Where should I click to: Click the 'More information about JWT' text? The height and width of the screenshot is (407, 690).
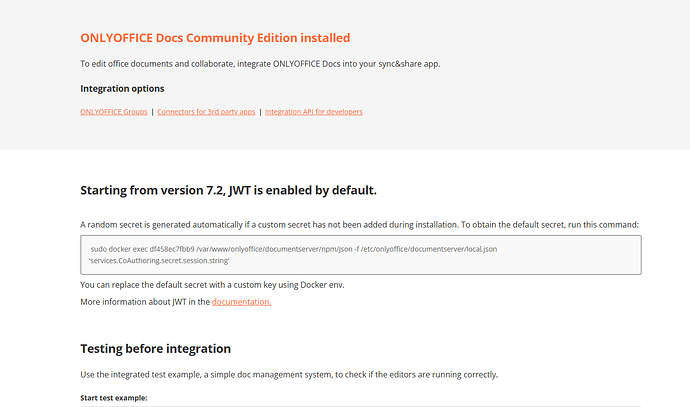144,301
